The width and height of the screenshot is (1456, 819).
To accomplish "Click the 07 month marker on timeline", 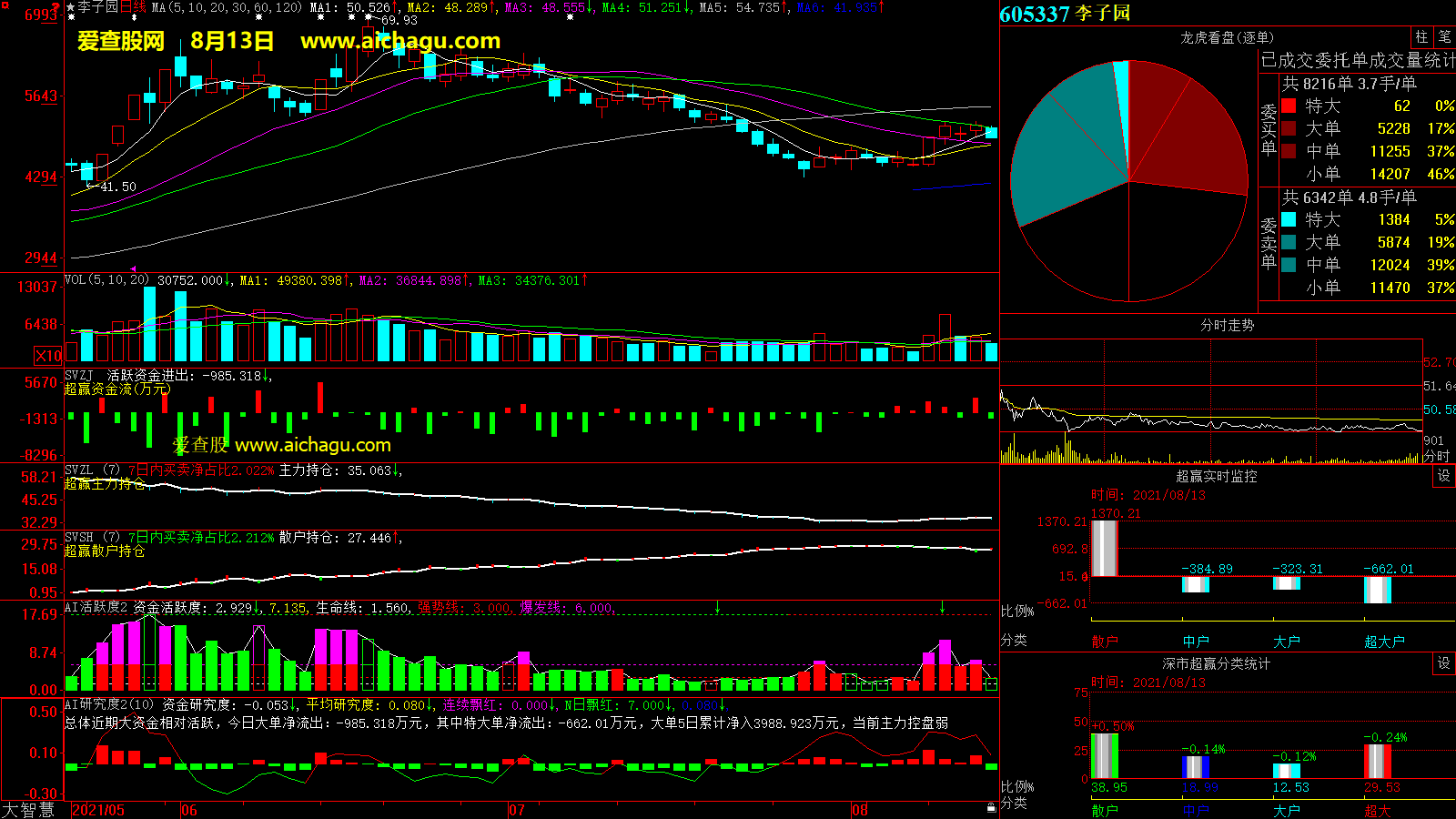I will [x=516, y=810].
